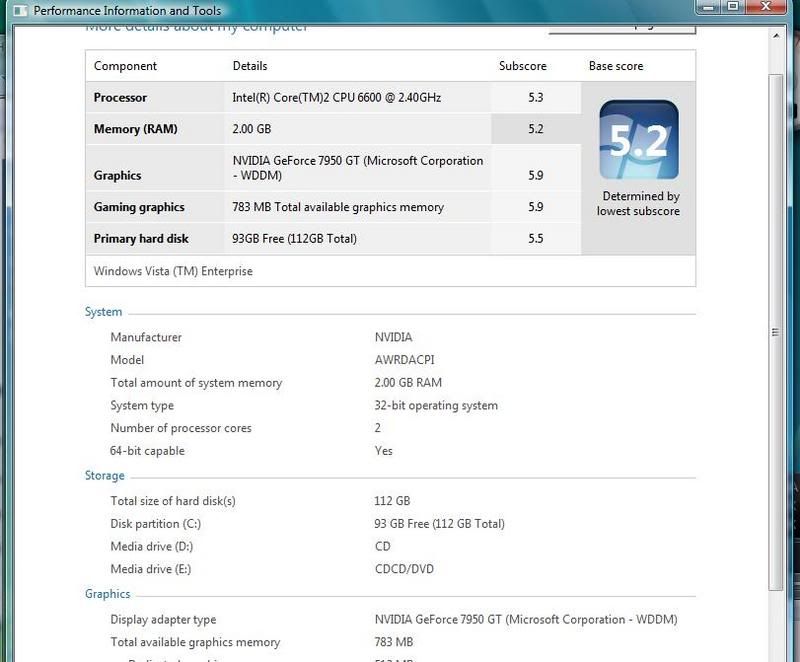Click the Total amount of system memory label

coord(196,383)
